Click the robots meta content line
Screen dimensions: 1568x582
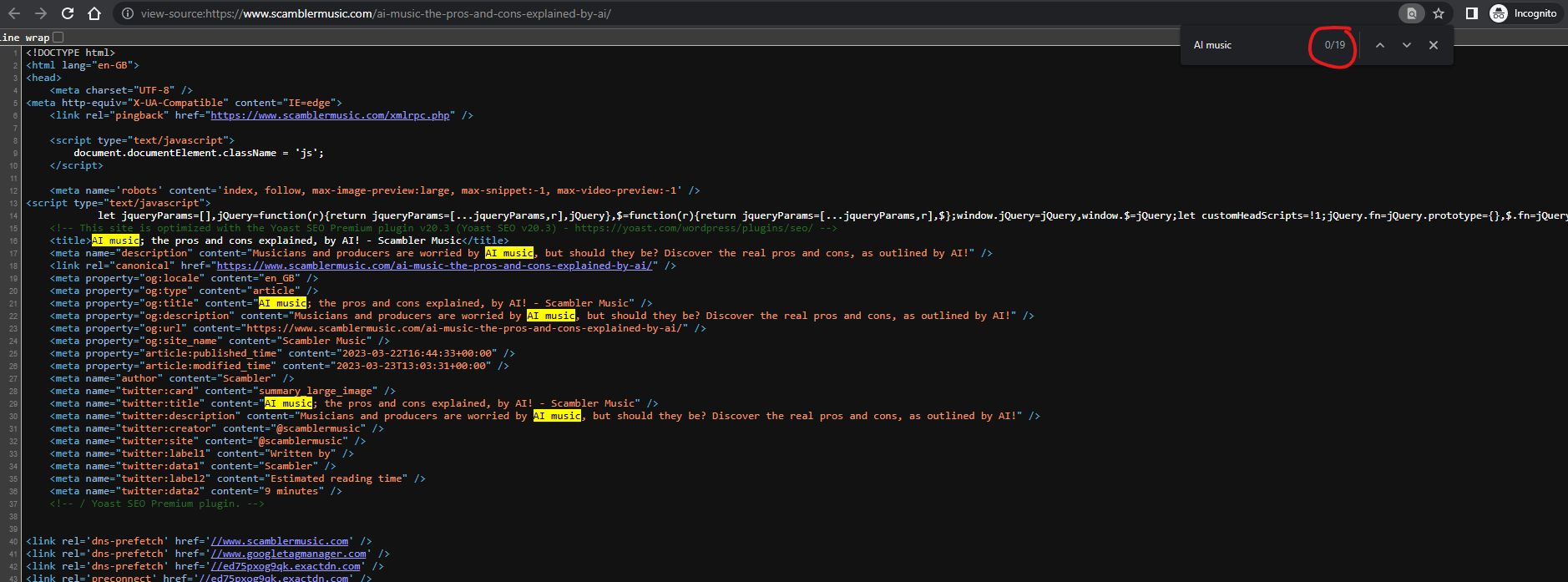pyautogui.click(x=375, y=190)
